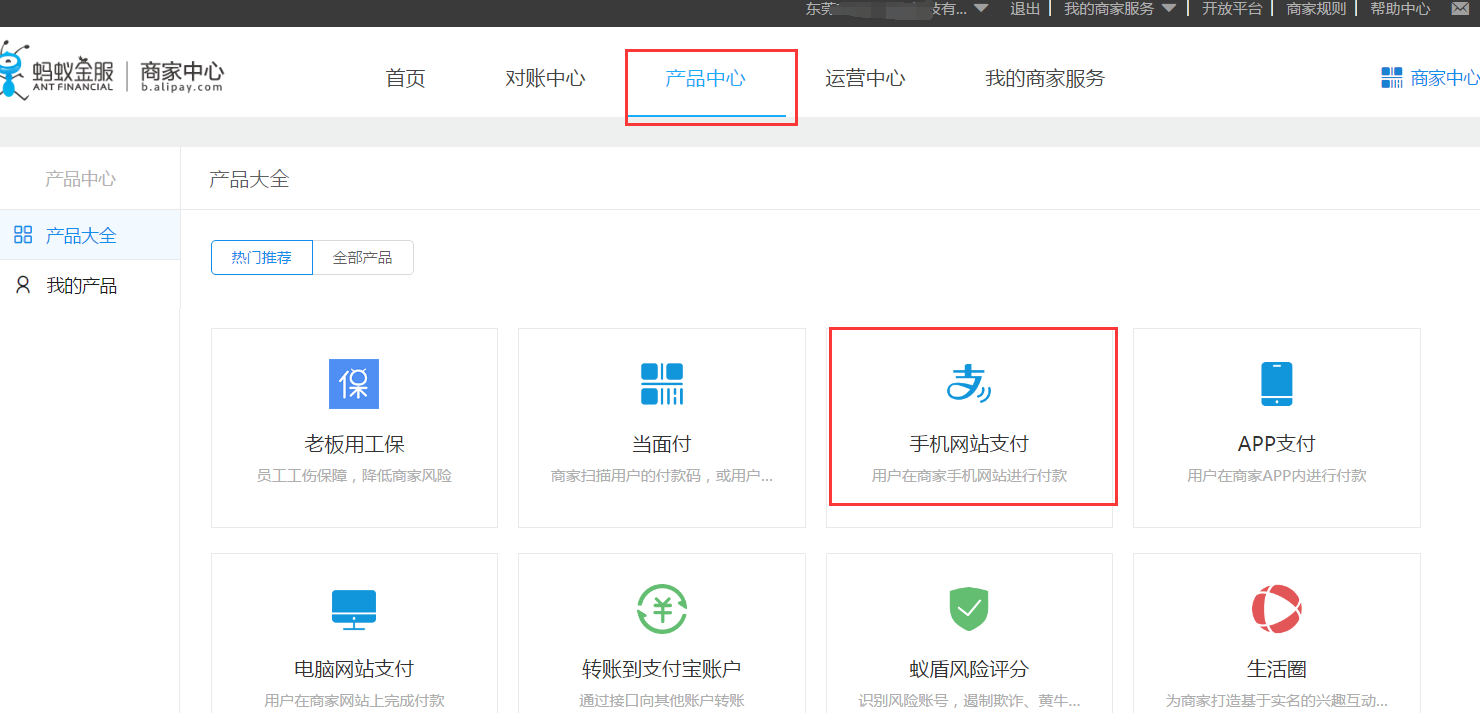Click the QR code icon beside 商家中心

pyautogui.click(x=1392, y=78)
